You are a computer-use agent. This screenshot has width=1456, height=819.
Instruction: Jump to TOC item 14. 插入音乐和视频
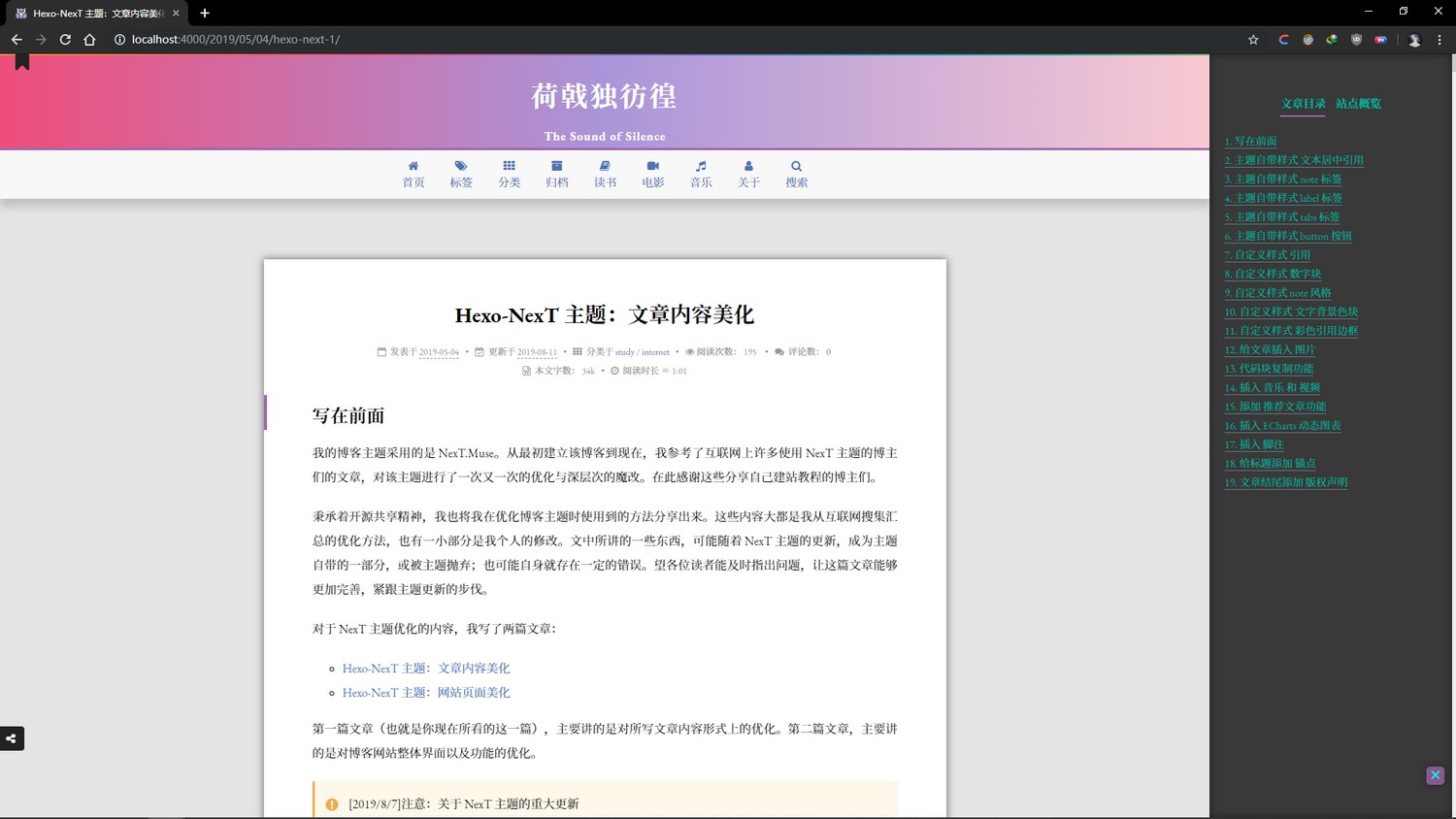pos(1273,387)
